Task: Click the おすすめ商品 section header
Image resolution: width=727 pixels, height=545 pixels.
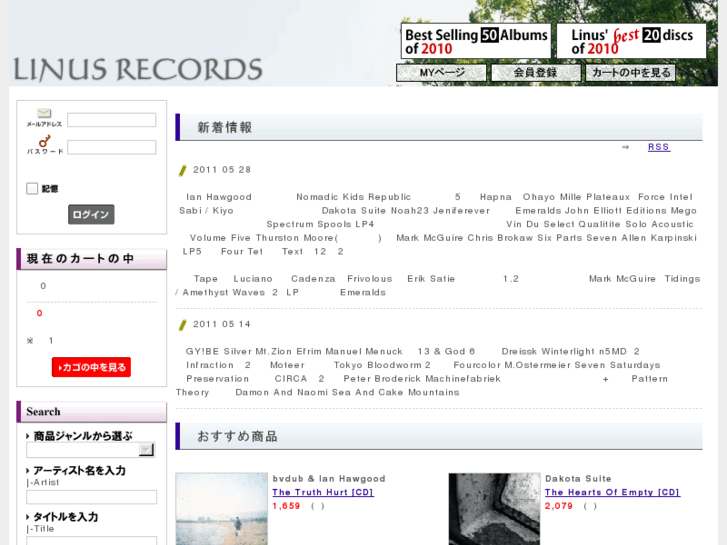Action: 439,436
